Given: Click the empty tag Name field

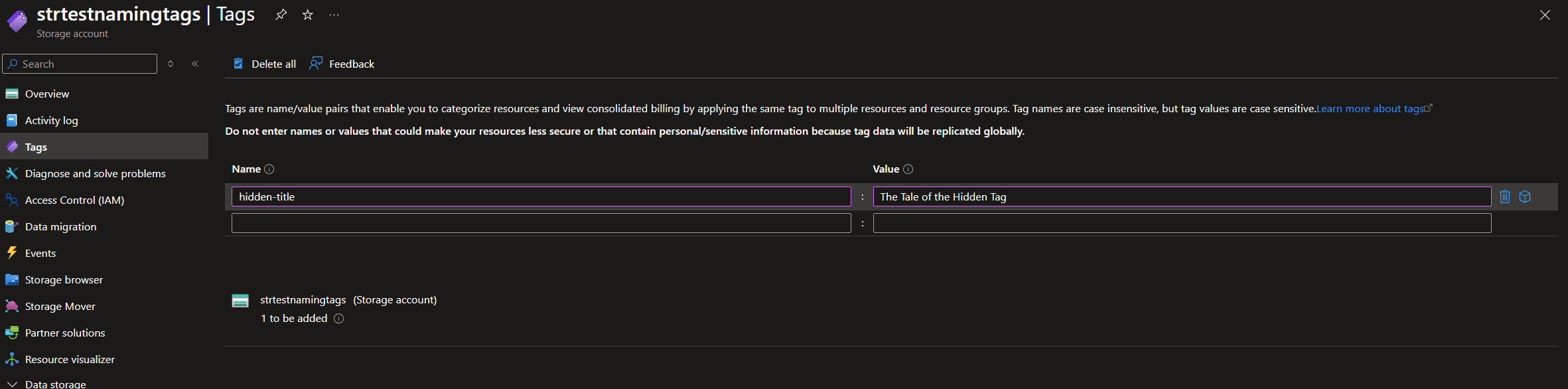Looking at the screenshot, I should point(541,223).
